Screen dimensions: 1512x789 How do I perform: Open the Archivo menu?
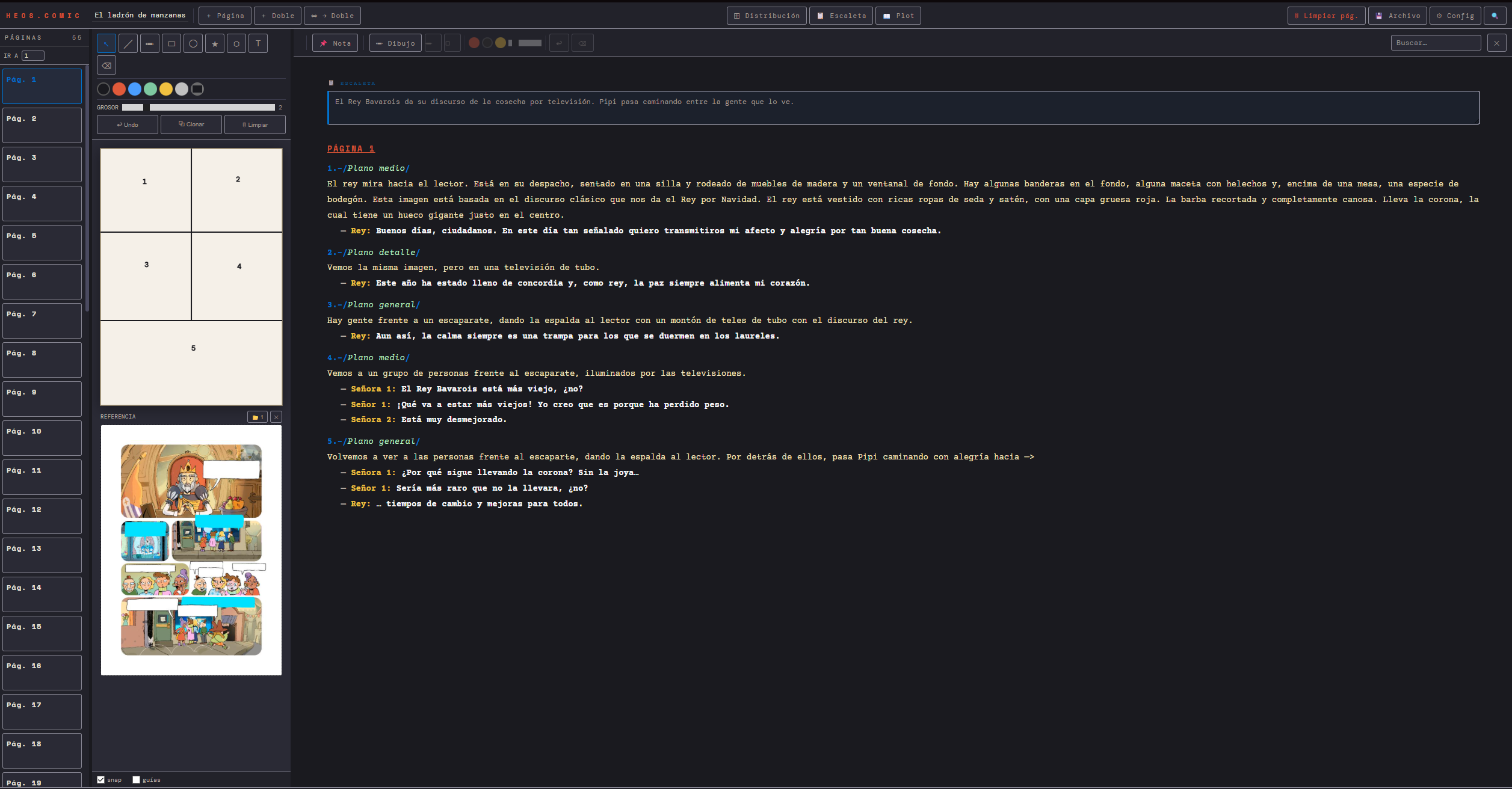click(x=1398, y=16)
